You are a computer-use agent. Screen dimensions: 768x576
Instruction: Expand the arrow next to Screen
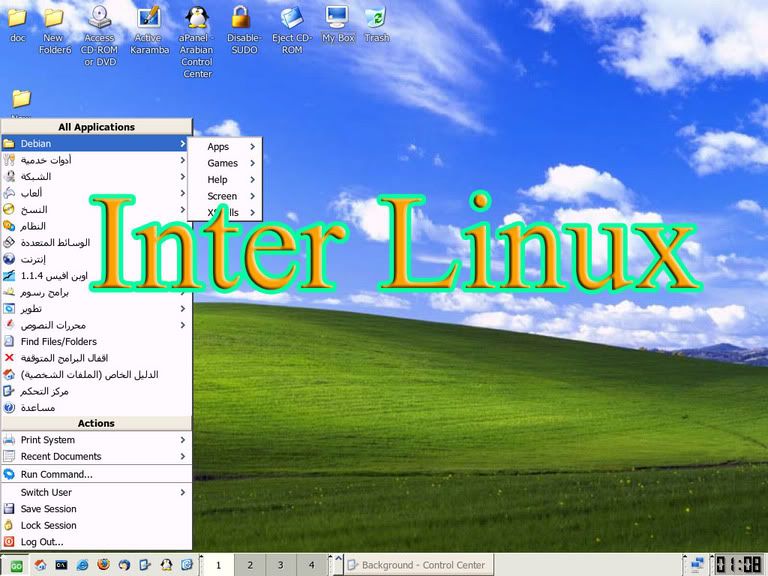tap(252, 196)
